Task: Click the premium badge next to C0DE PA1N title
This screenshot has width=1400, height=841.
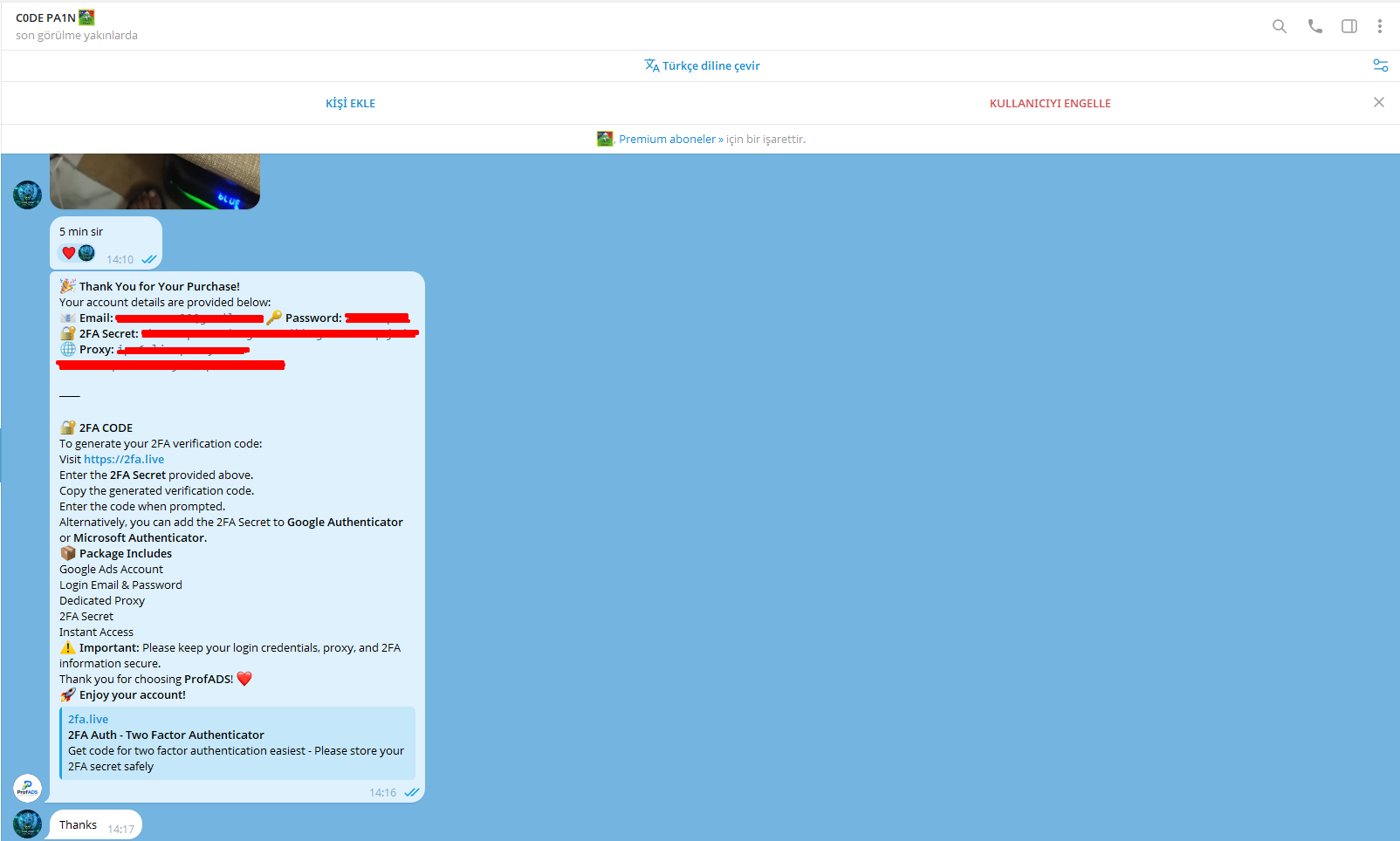Action: point(86,17)
